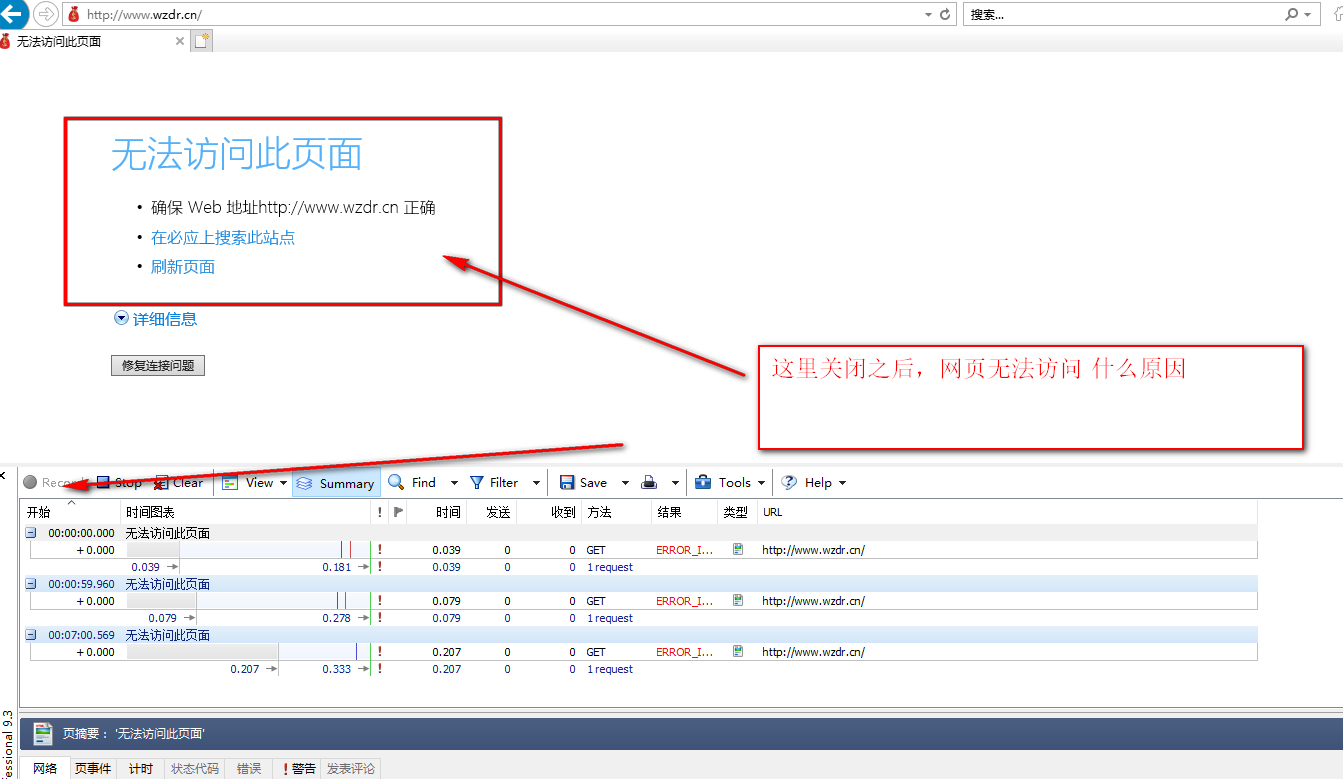Click the 刷新页面 link
Viewport: 1343px width, 779px height.
pos(183,267)
